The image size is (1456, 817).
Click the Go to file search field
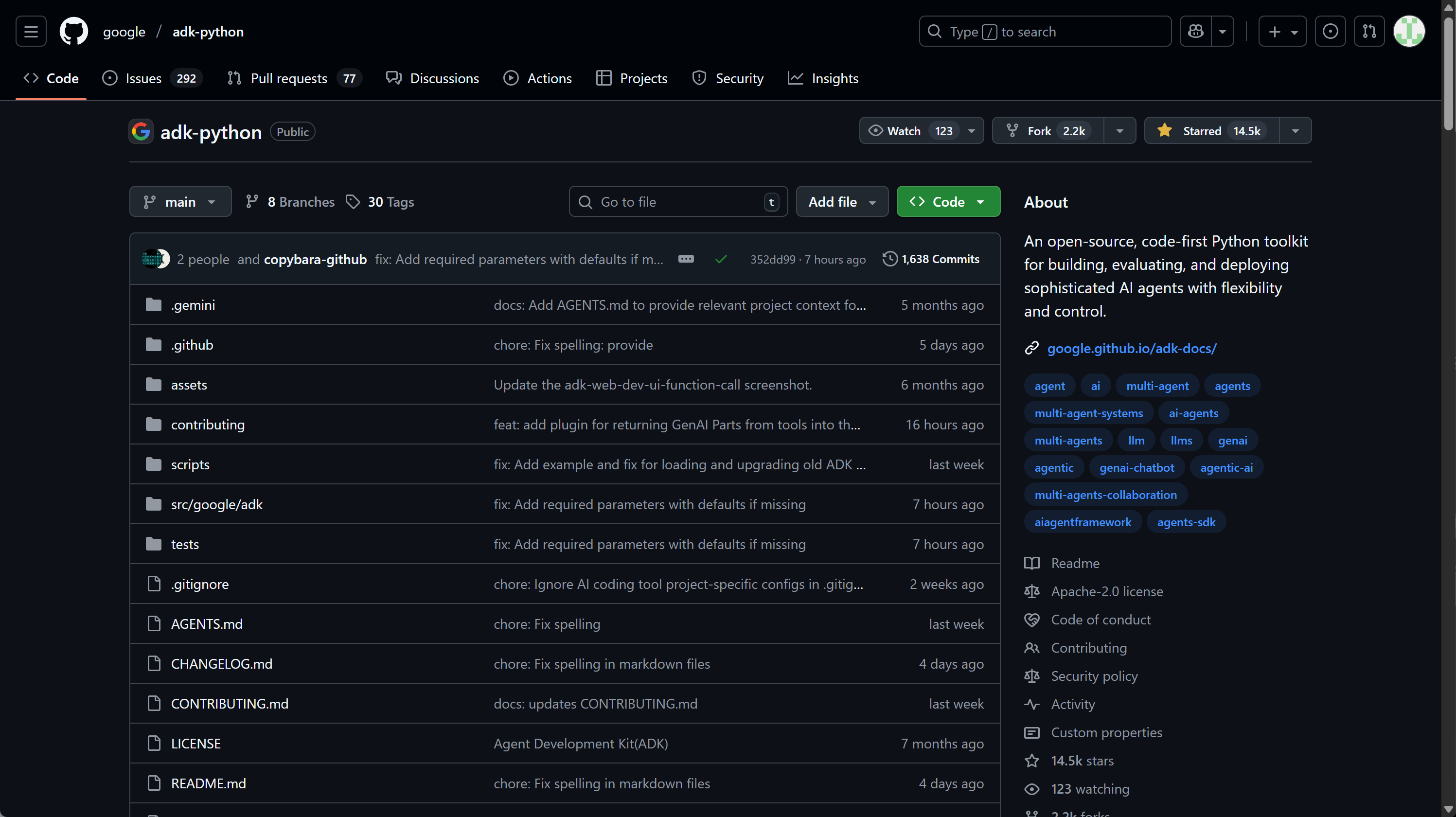click(678, 202)
